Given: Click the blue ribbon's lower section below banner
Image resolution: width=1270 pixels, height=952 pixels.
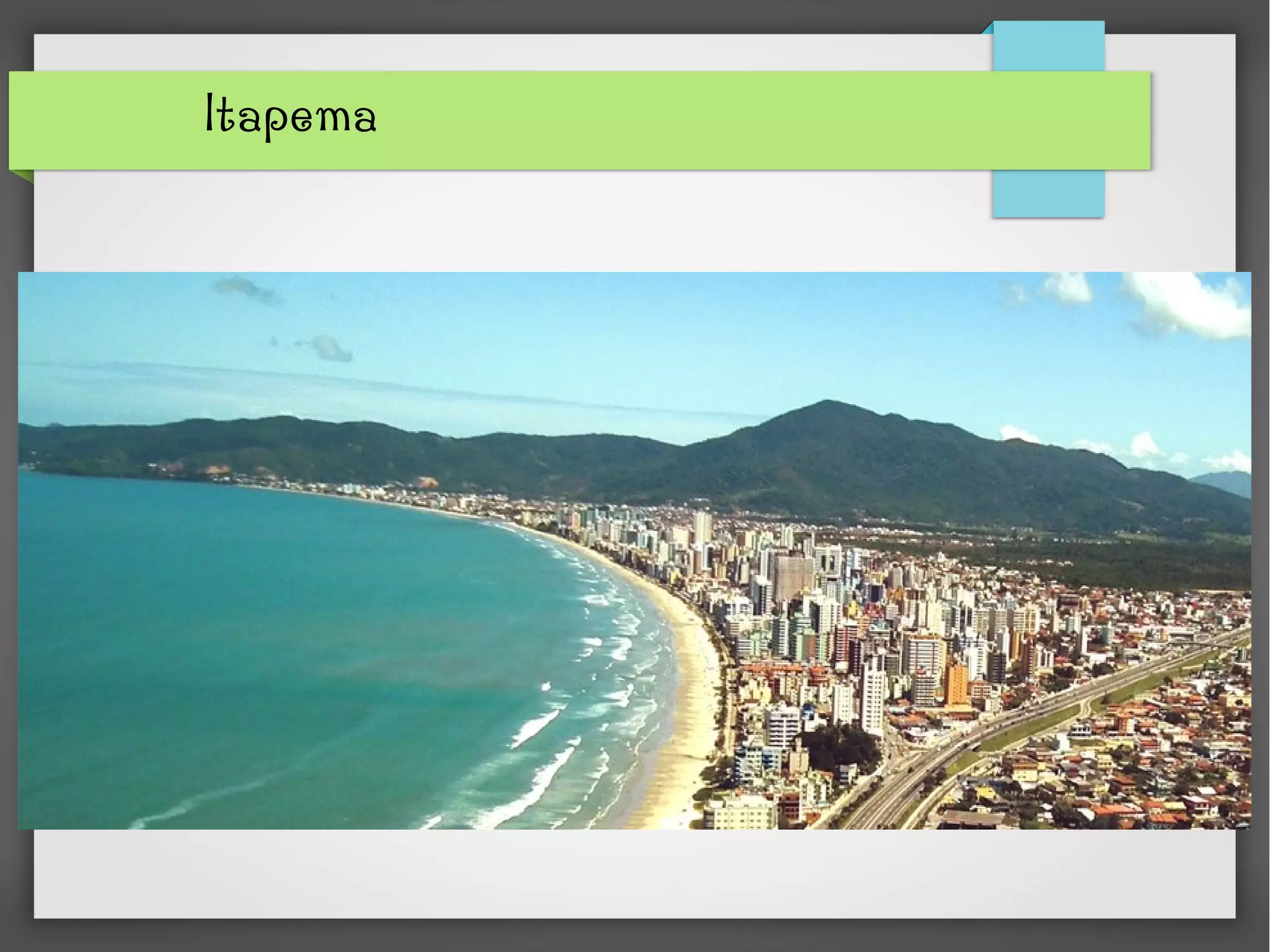Looking at the screenshot, I should pos(1048,194).
